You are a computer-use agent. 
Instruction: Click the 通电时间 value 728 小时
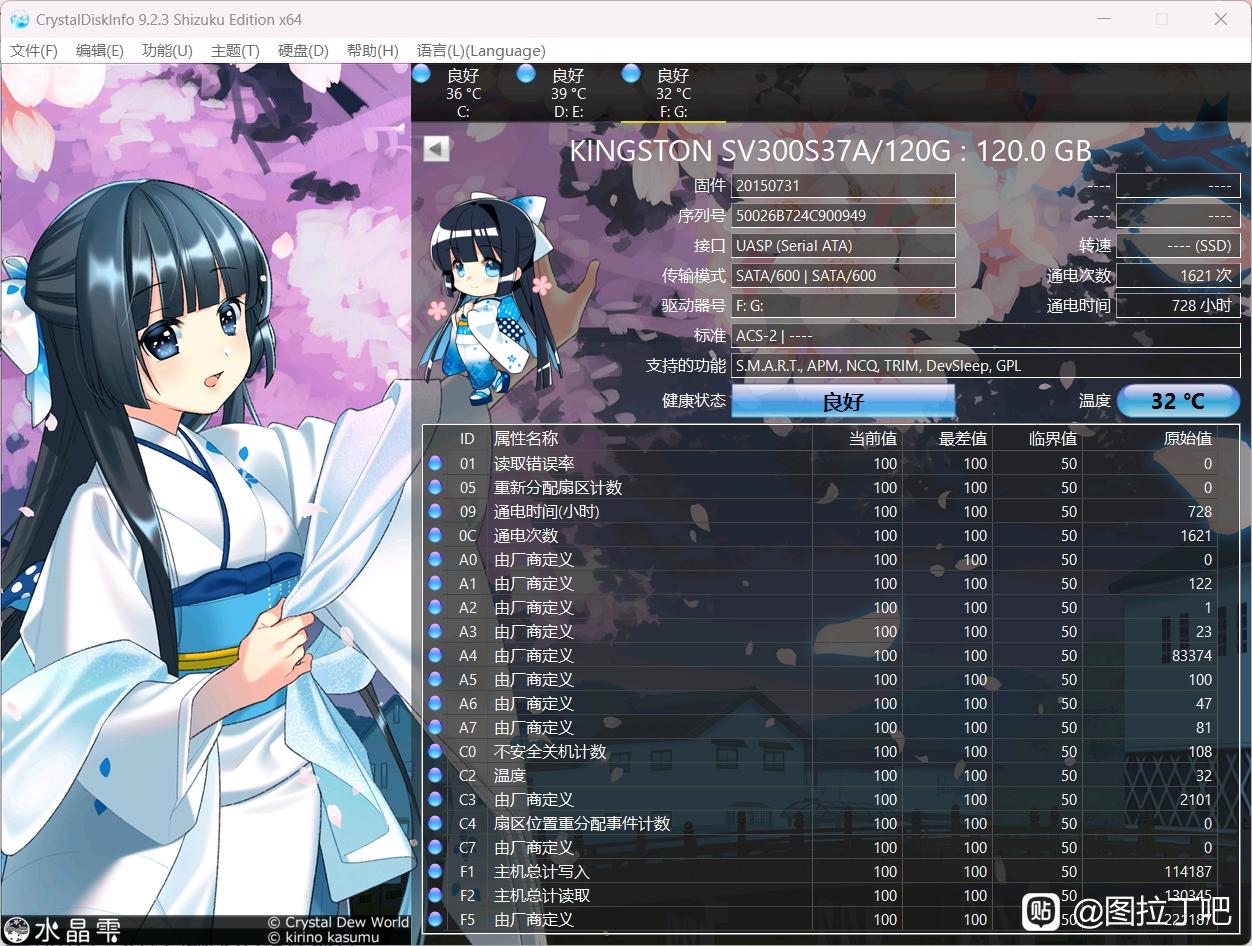click(x=1178, y=305)
